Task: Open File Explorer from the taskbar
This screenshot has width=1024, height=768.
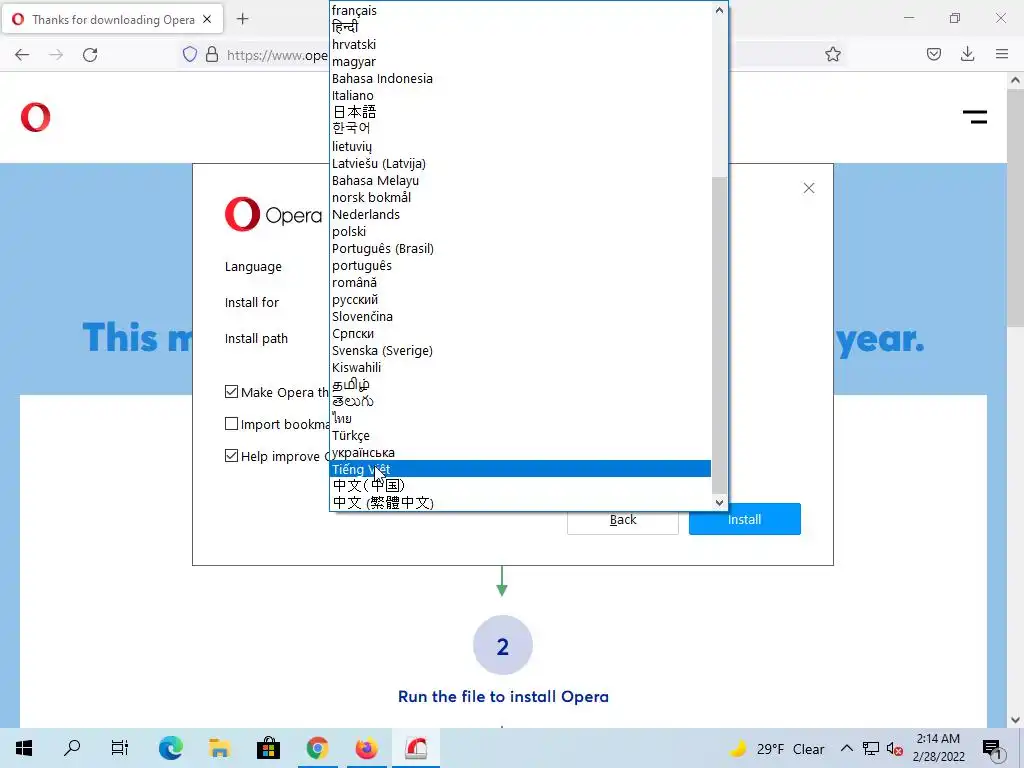Action: point(219,748)
